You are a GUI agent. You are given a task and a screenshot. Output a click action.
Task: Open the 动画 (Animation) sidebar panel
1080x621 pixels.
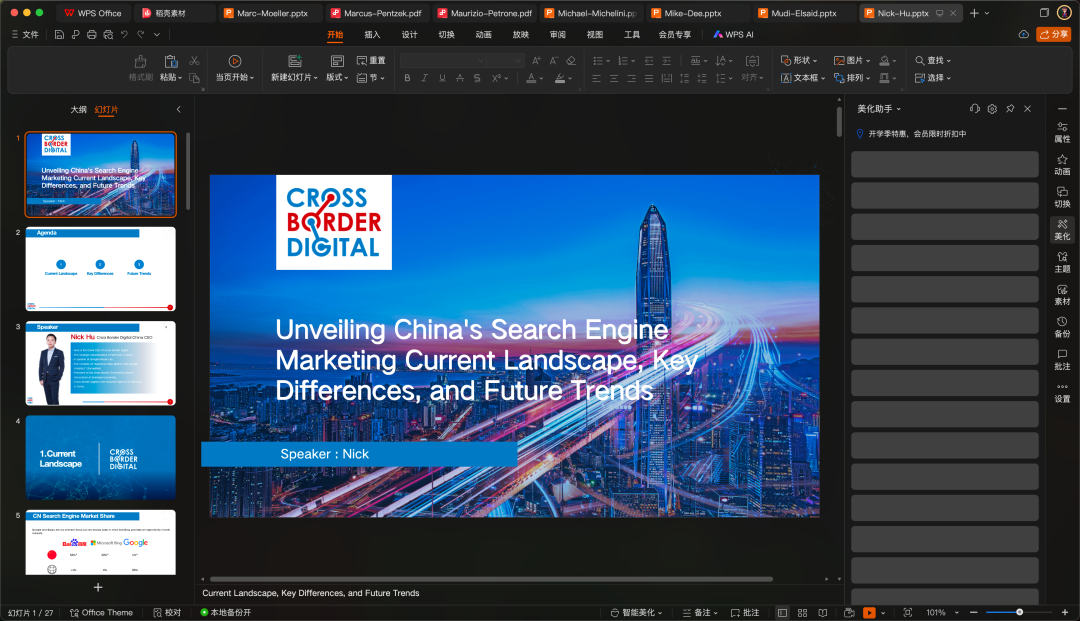tap(1062, 165)
